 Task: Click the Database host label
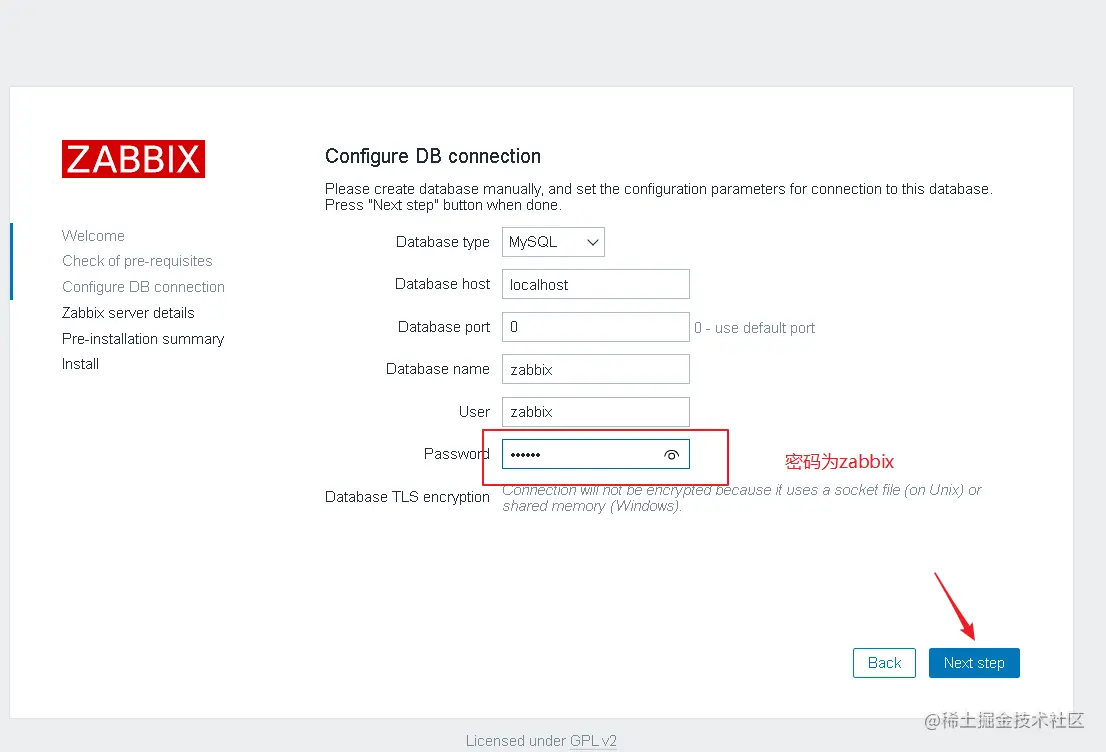tap(442, 284)
